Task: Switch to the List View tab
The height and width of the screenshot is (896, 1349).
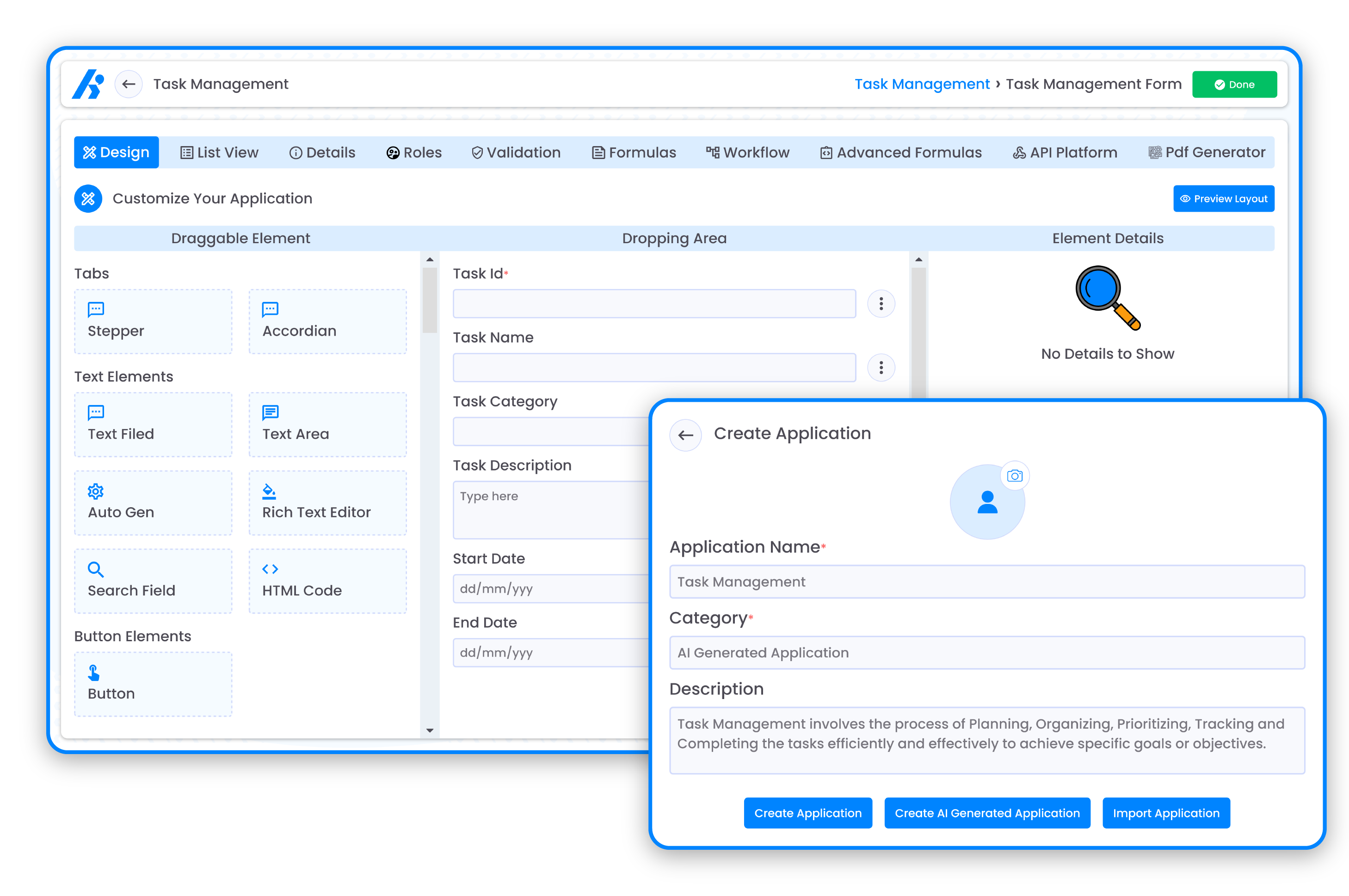Action: coord(220,153)
